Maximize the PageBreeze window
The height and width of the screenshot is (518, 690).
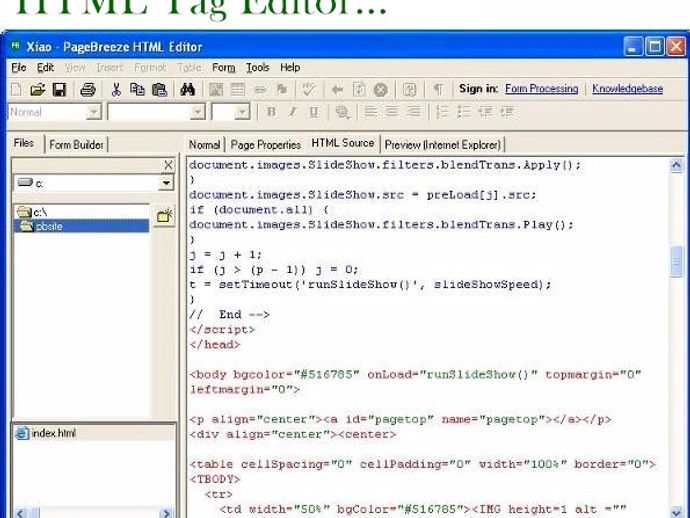(x=655, y=46)
